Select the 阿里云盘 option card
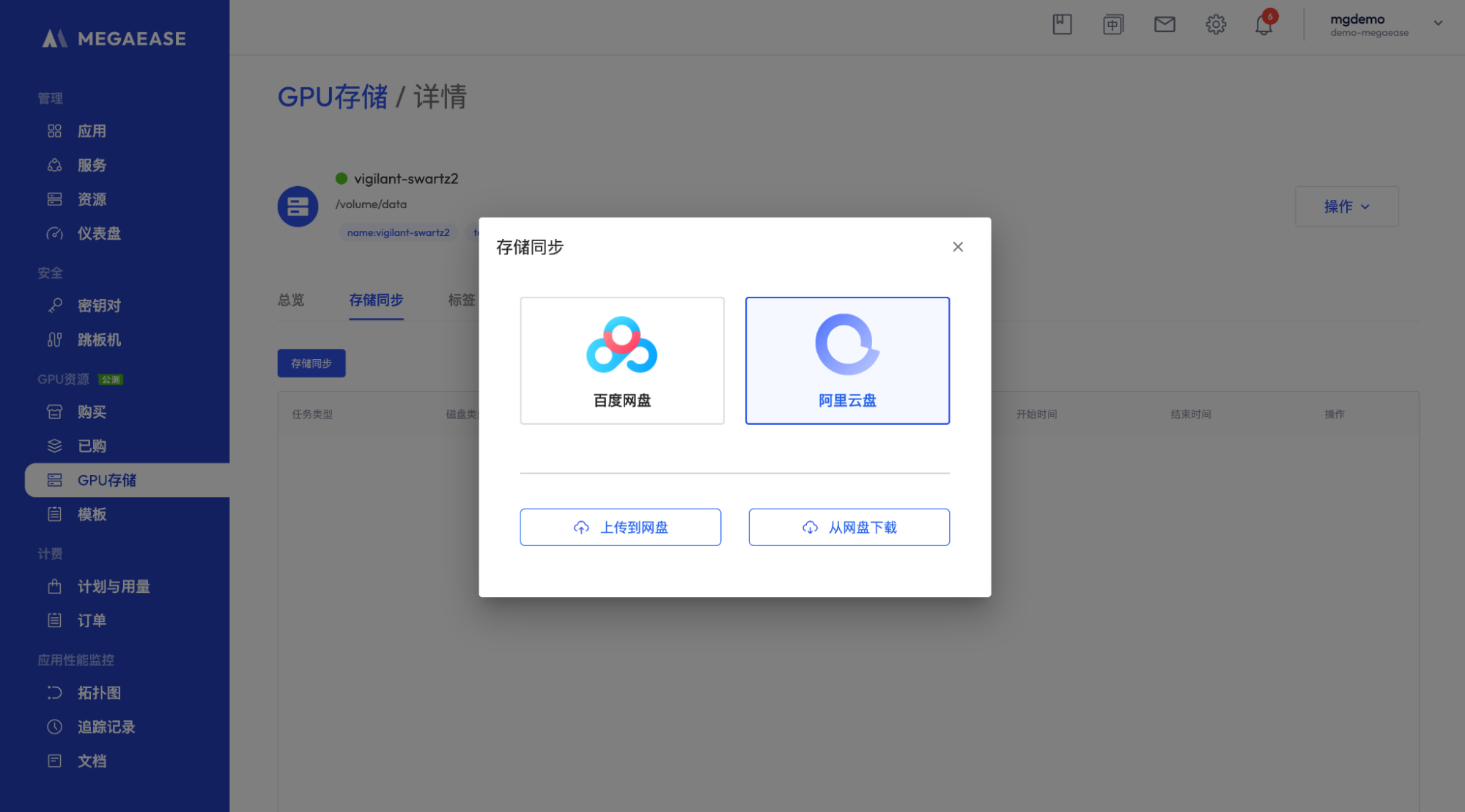The image size is (1465, 812). [848, 361]
